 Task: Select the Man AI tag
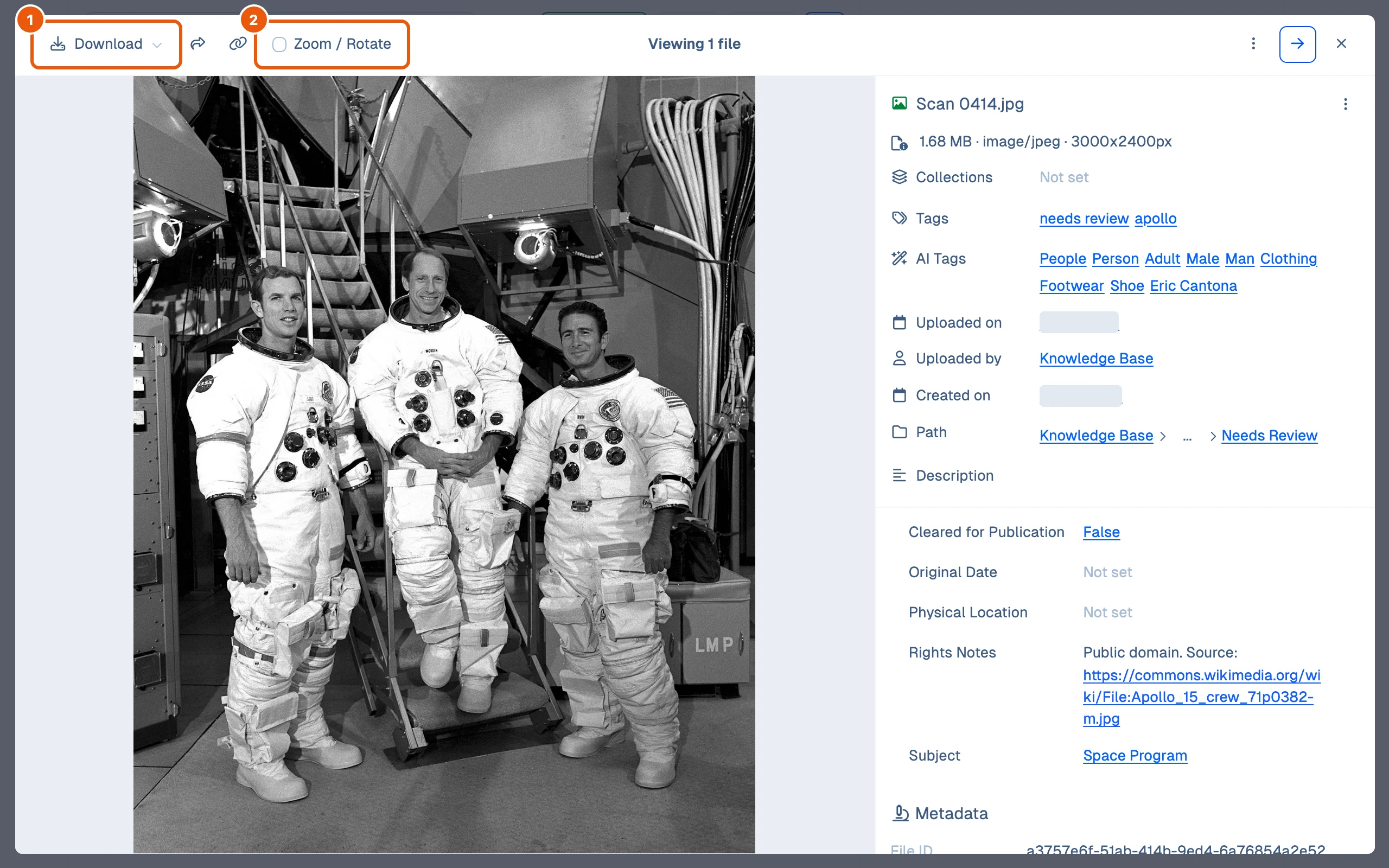(1239, 259)
